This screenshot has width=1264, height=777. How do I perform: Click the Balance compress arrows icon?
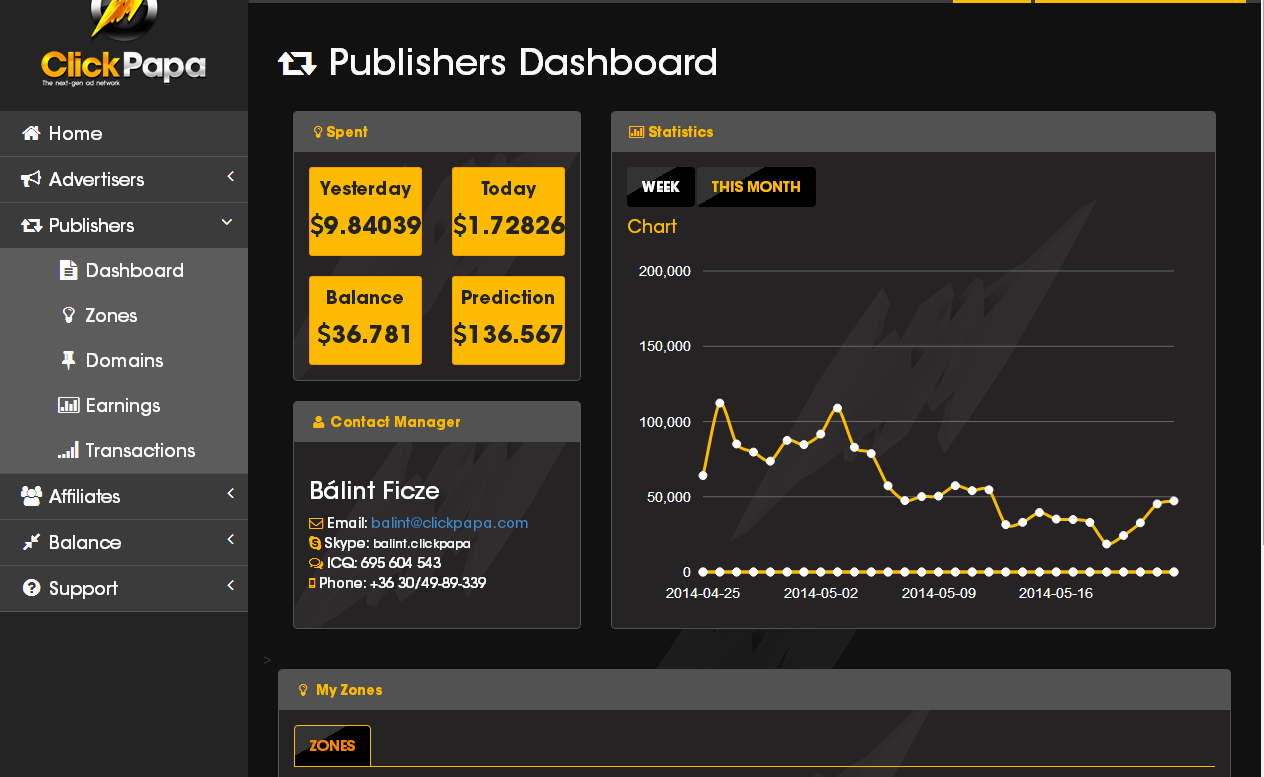click(x=31, y=542)
